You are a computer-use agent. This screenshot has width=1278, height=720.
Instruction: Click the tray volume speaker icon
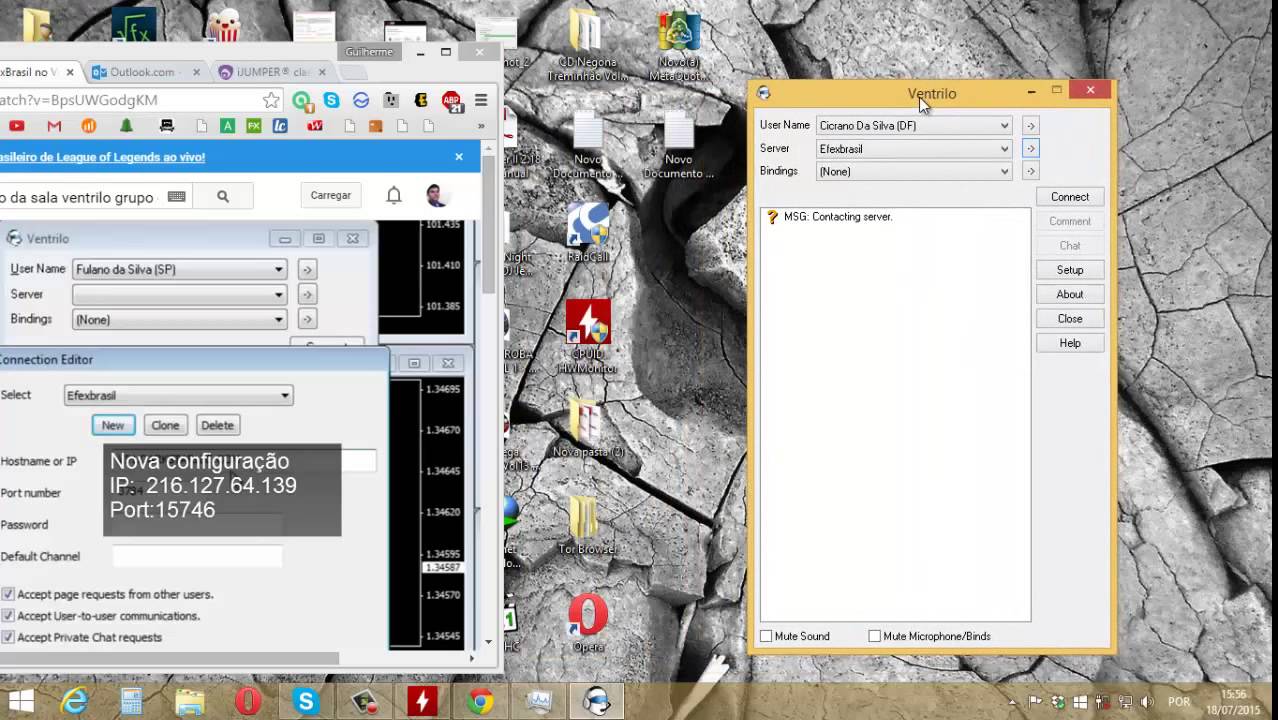click(x=1147, y=702)
